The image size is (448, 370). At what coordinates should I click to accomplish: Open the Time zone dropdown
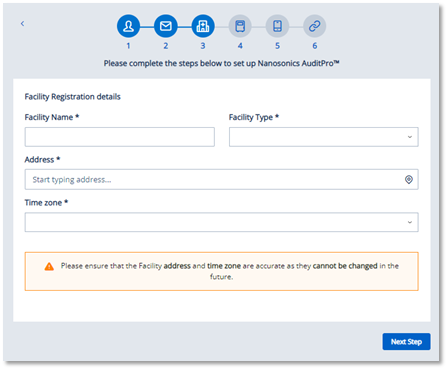(x=221, y=222)
